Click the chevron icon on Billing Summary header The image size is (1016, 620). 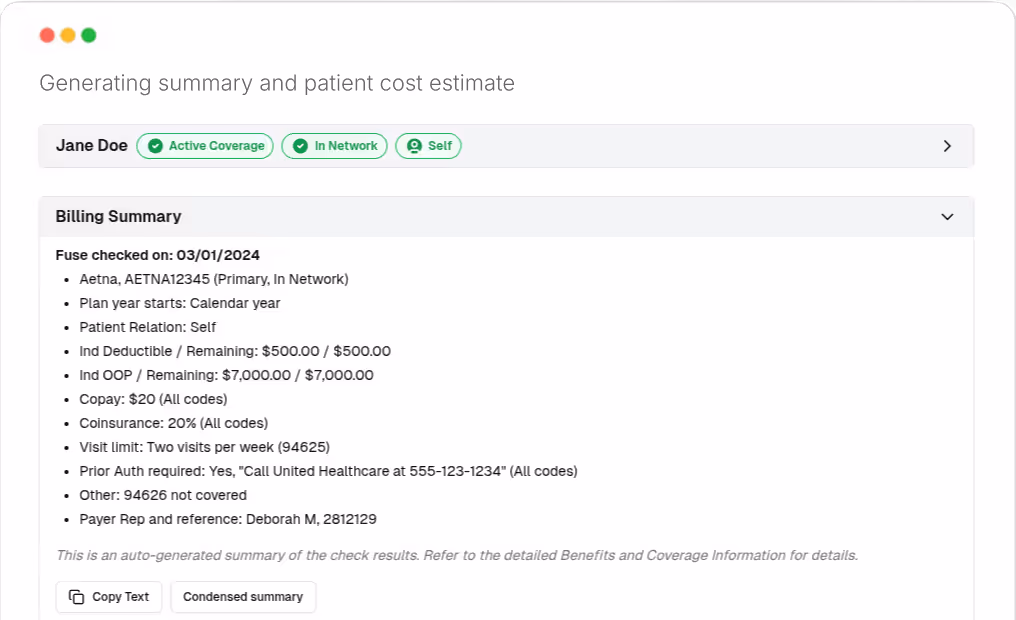point(947,216)
